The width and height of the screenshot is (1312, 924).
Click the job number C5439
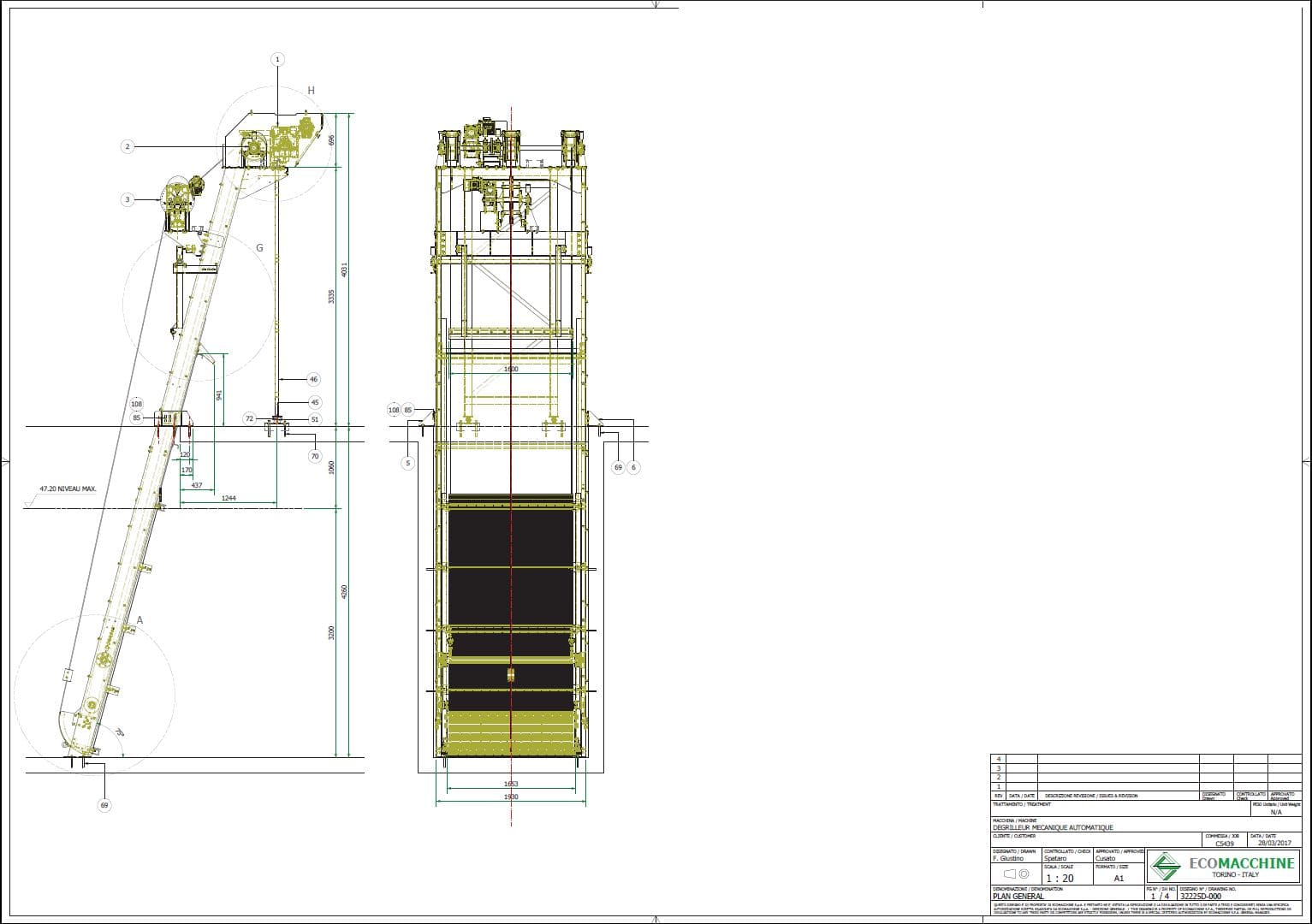1225,844
